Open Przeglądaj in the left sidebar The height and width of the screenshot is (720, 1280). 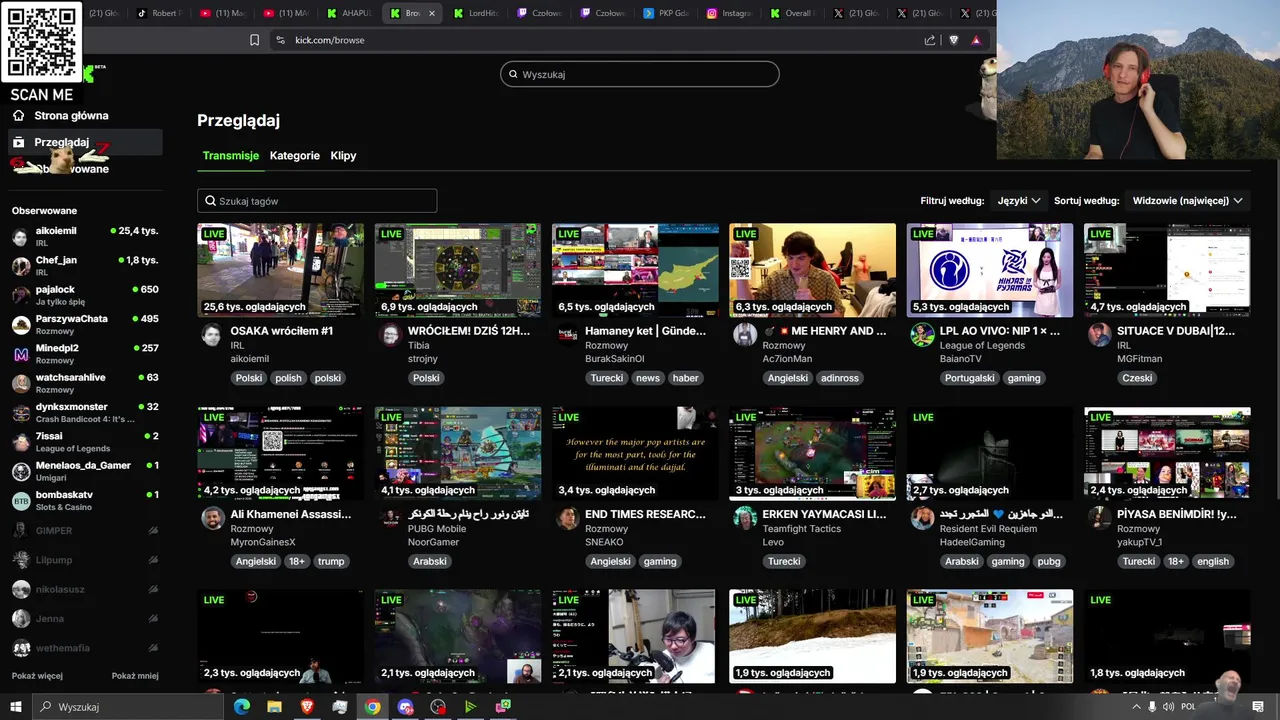(x=85, y=142)
